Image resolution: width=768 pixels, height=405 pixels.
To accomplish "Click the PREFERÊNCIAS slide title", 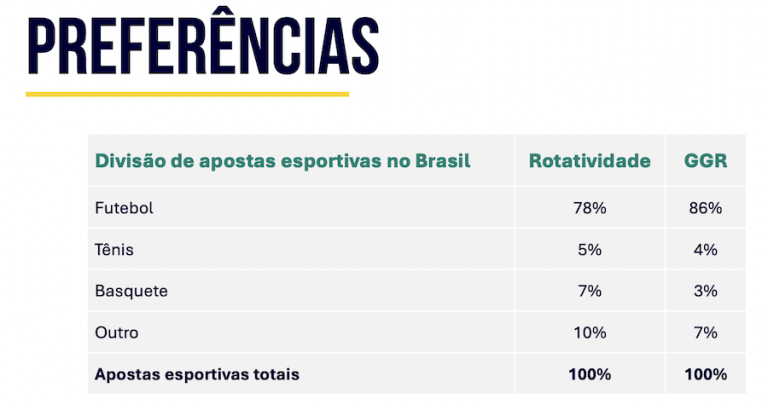I will [203, 47].
